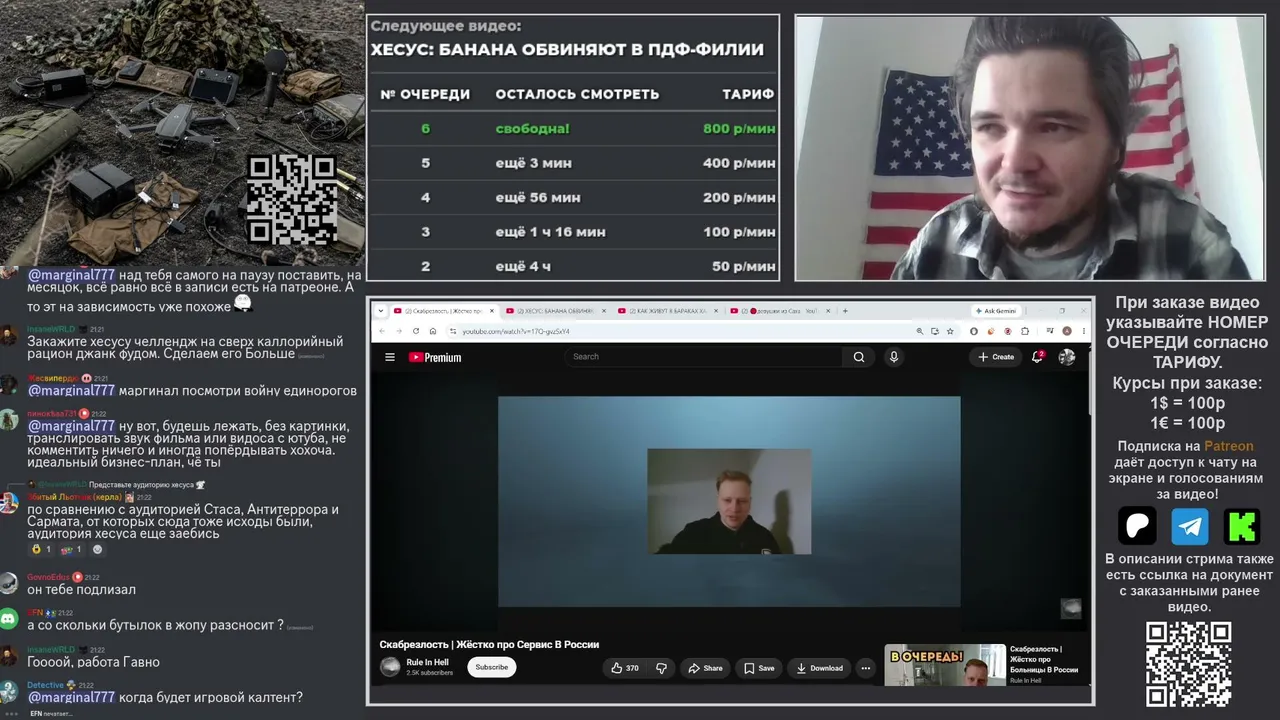Switch to the fourth YouTube tab

click(778, 311)
